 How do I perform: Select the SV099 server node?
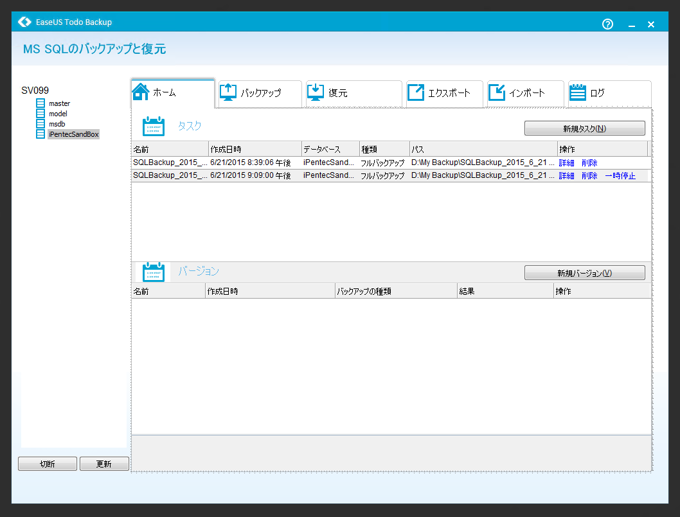[35, 90]
